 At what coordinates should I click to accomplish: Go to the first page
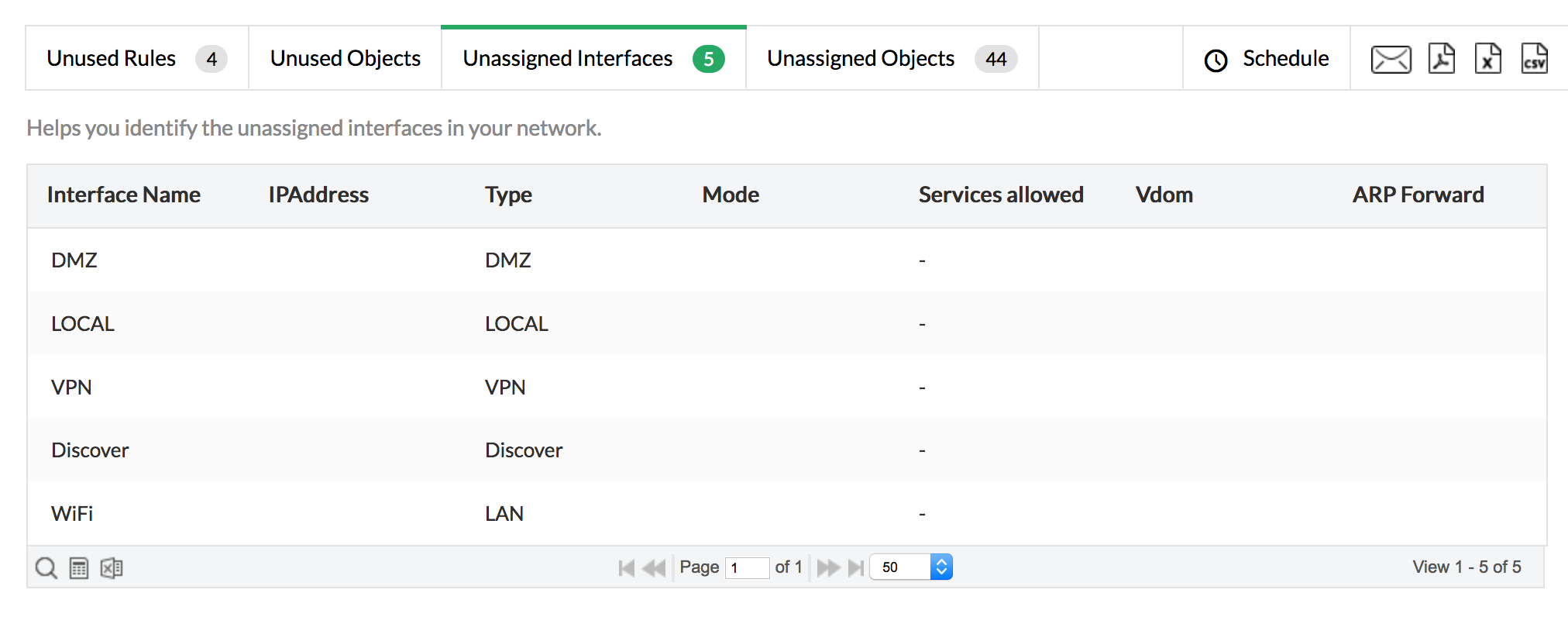626,567
